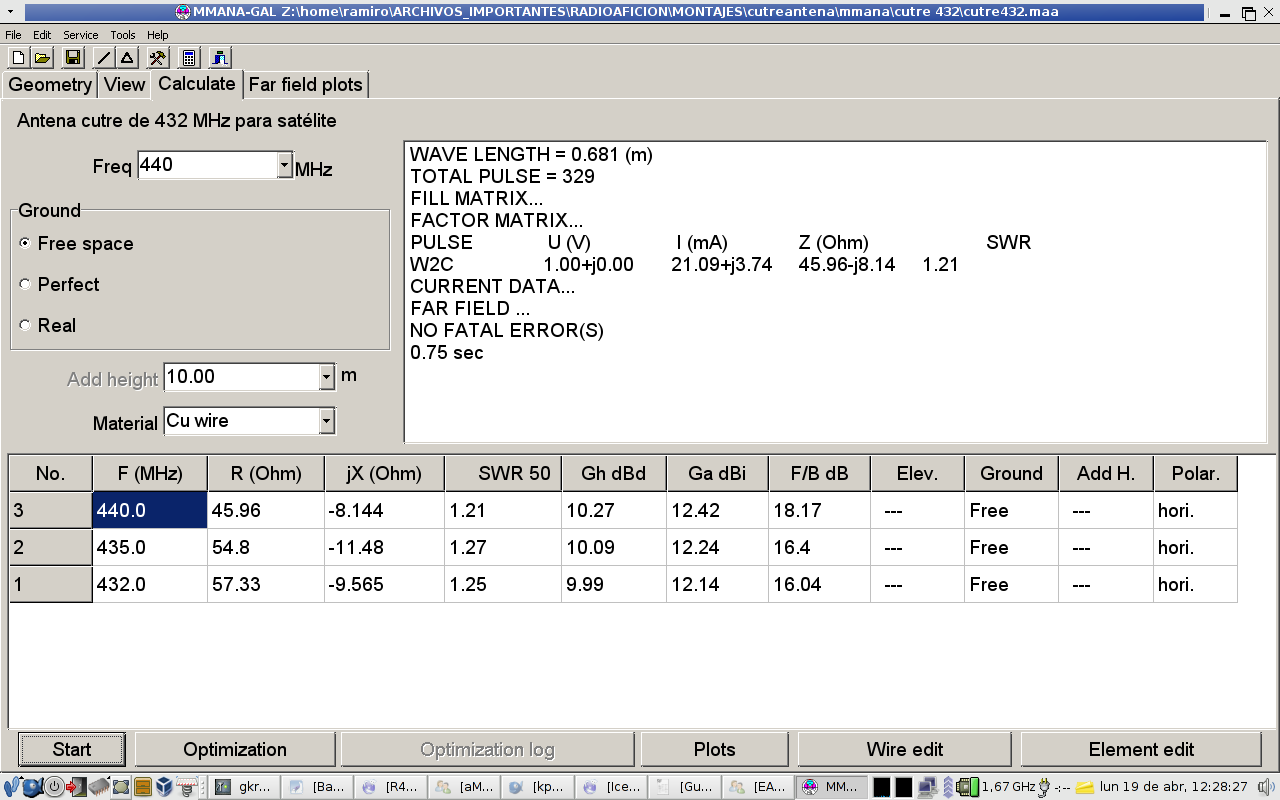Open the Wire edit dialog button
The image size is (1280, 800).
904,749
